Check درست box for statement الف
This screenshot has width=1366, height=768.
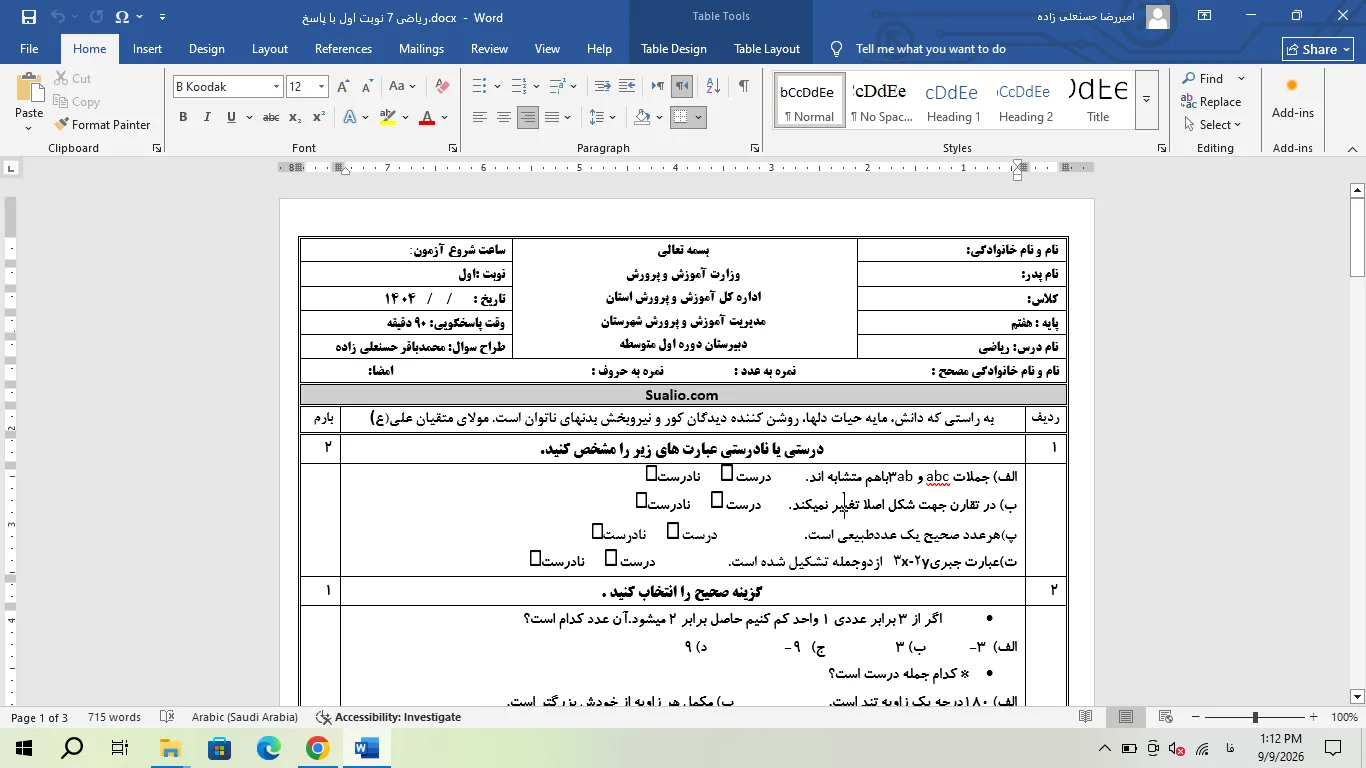(727, 473)
